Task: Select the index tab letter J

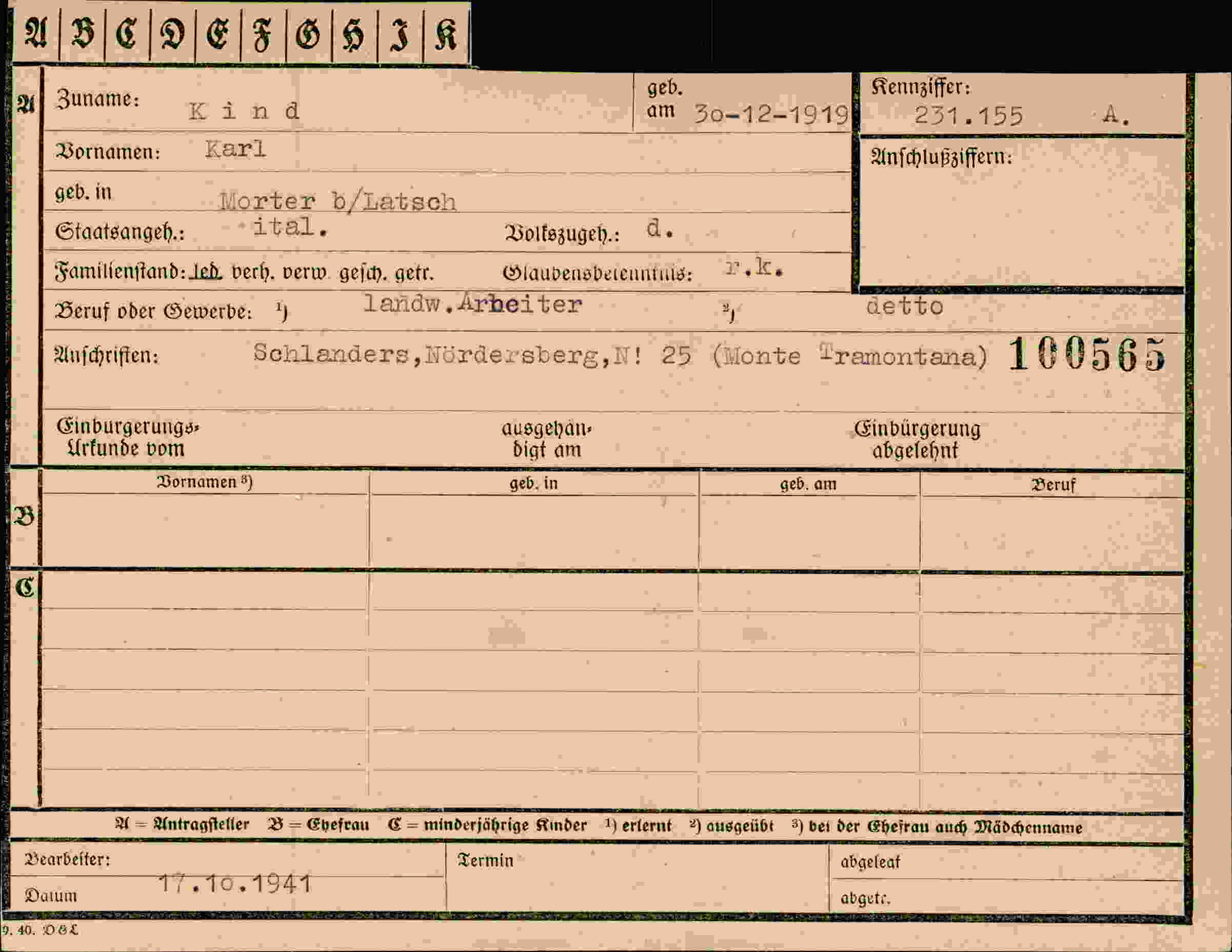Action: (x=400, y=35)
